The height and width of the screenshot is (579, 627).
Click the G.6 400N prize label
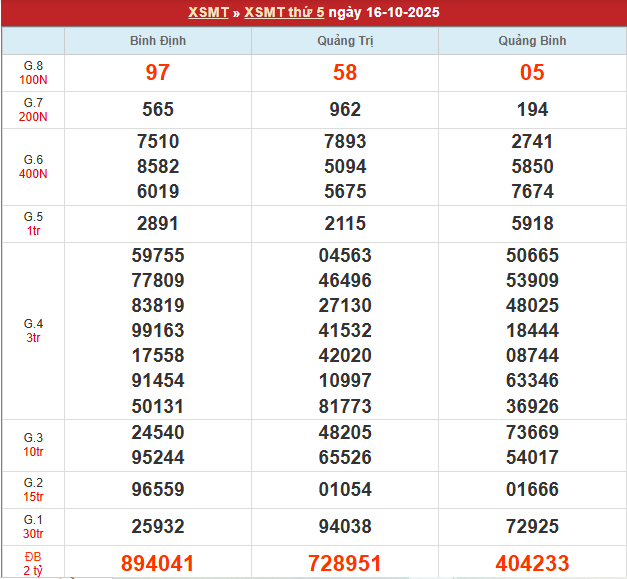(33, 167)
